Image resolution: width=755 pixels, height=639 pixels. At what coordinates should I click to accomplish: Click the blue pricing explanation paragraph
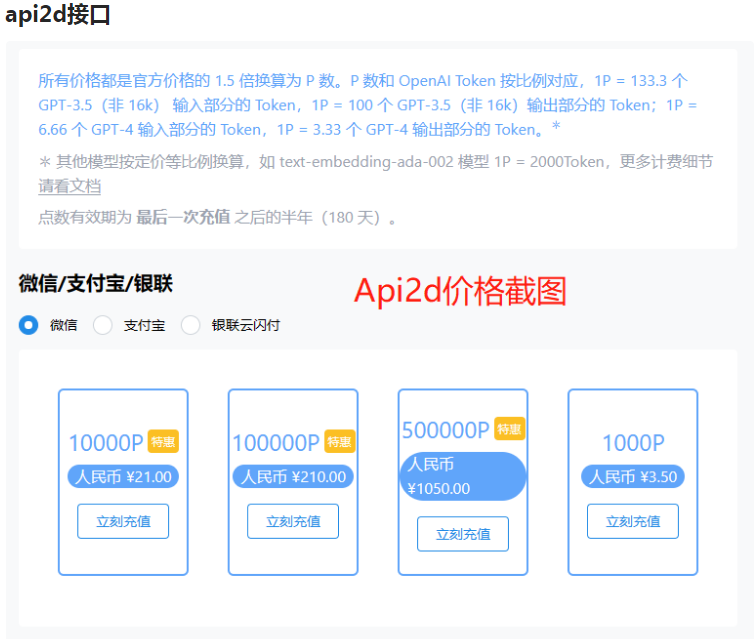(x=368, y=104)
